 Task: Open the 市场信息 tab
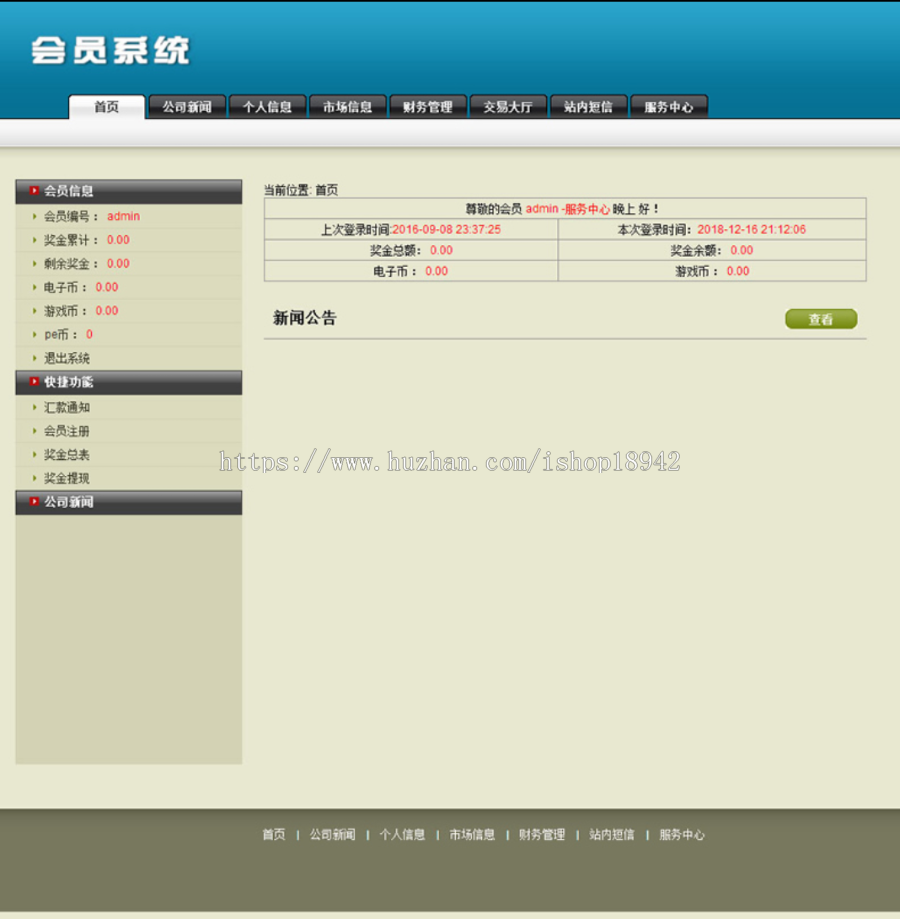click(347, 107)
